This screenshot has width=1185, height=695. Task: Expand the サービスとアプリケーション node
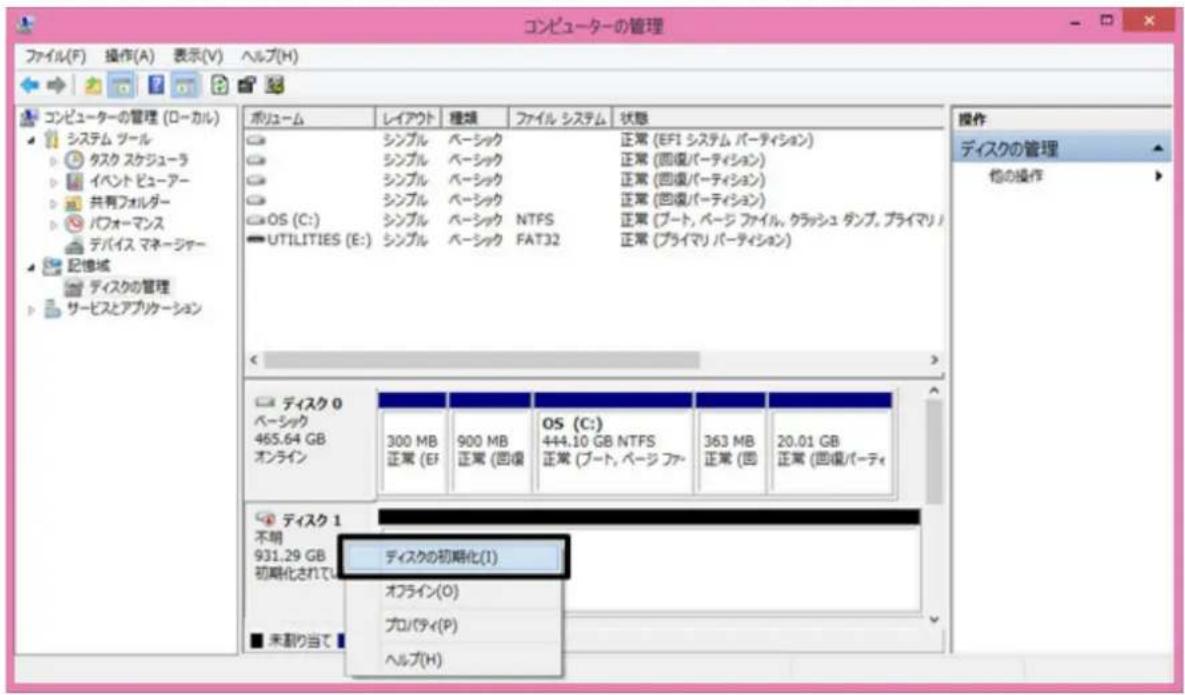32,310
